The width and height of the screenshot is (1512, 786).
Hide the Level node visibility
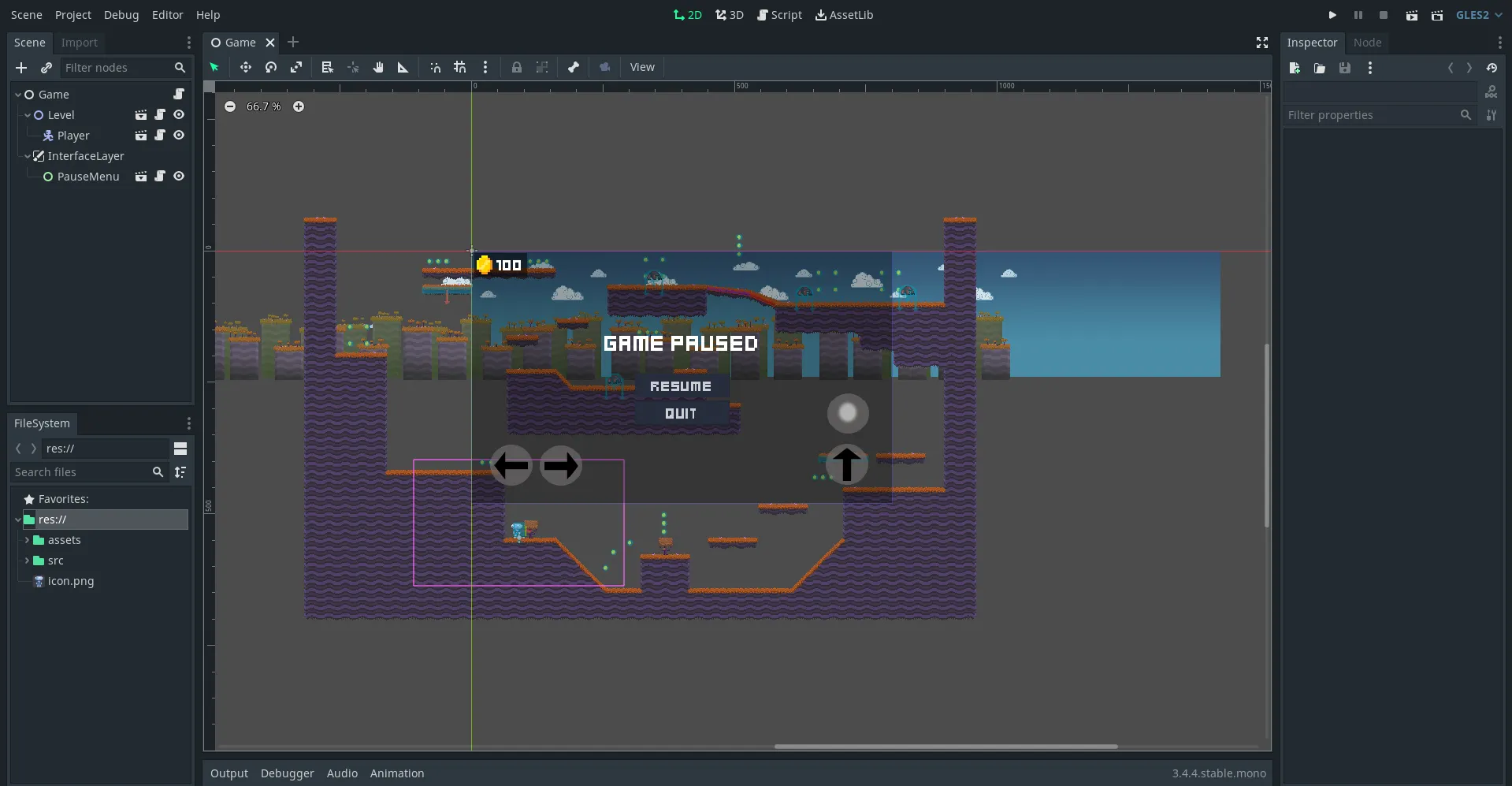[x=179, y=115]
